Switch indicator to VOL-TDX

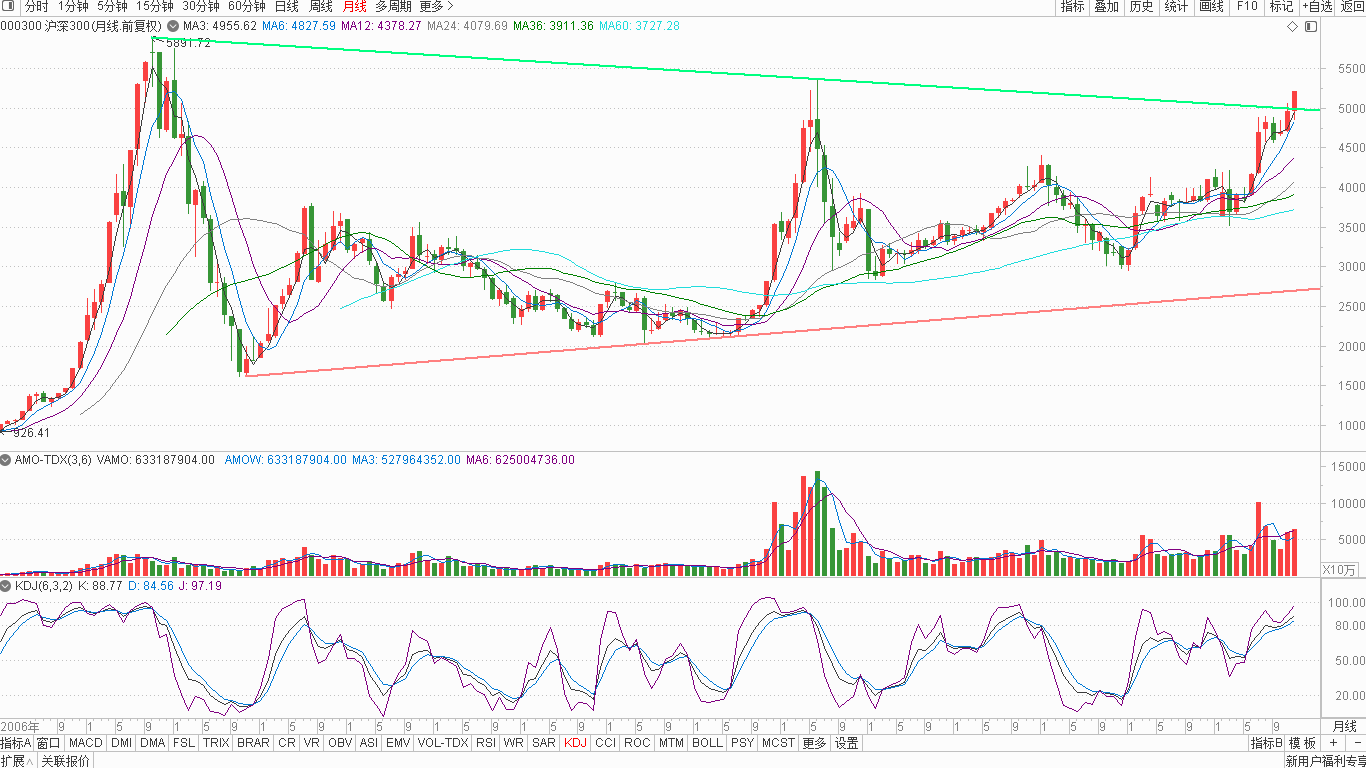[443, 743]
